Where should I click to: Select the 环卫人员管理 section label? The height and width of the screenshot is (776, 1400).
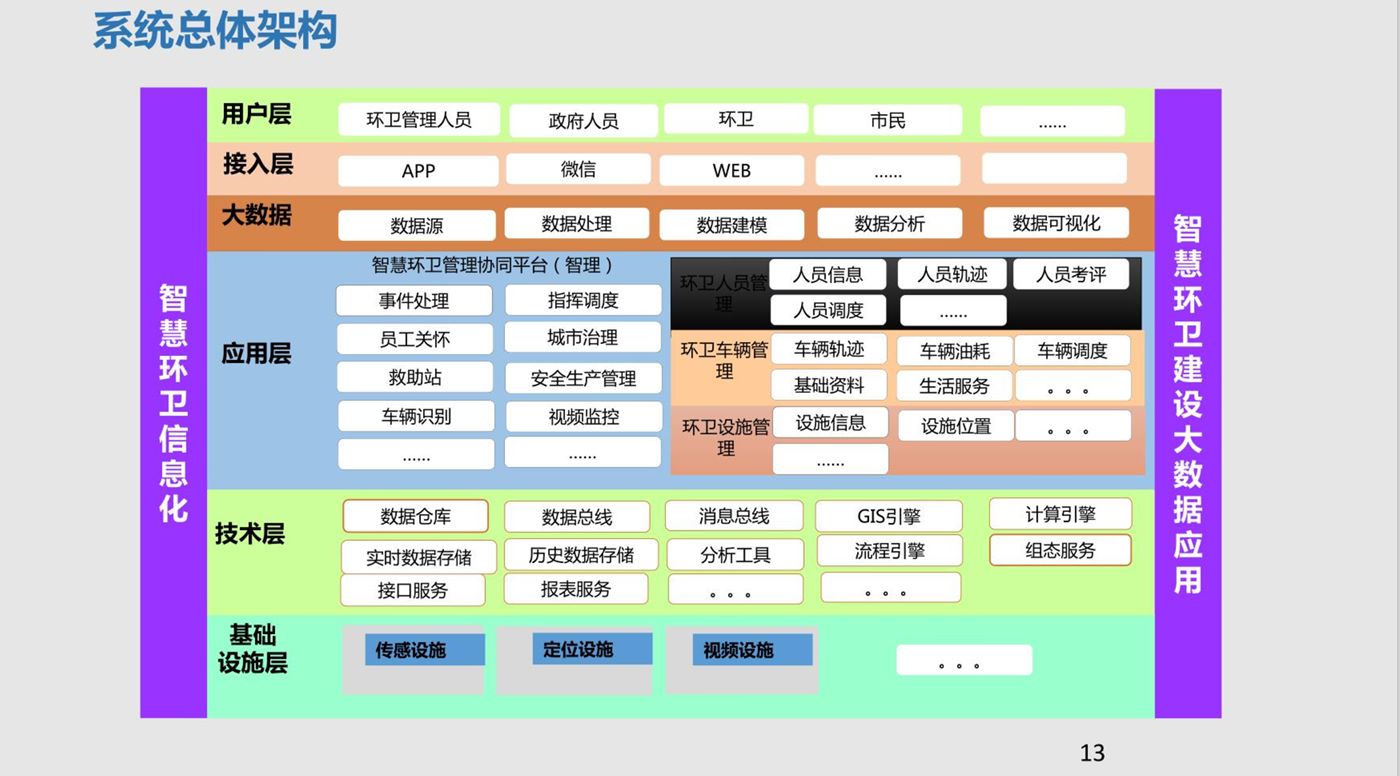(724, 293)
